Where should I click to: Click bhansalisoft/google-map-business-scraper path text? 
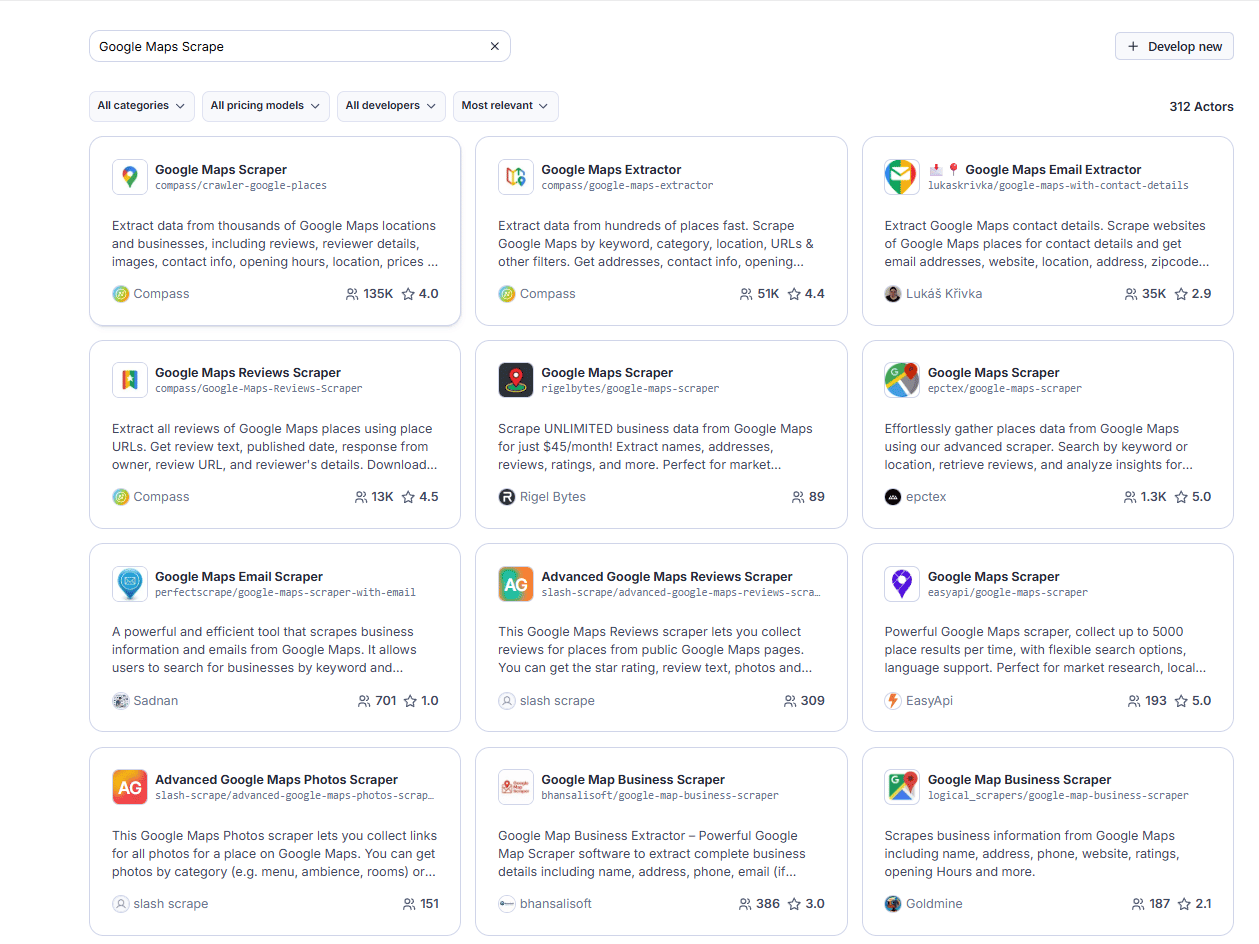[x=660, y=796]
